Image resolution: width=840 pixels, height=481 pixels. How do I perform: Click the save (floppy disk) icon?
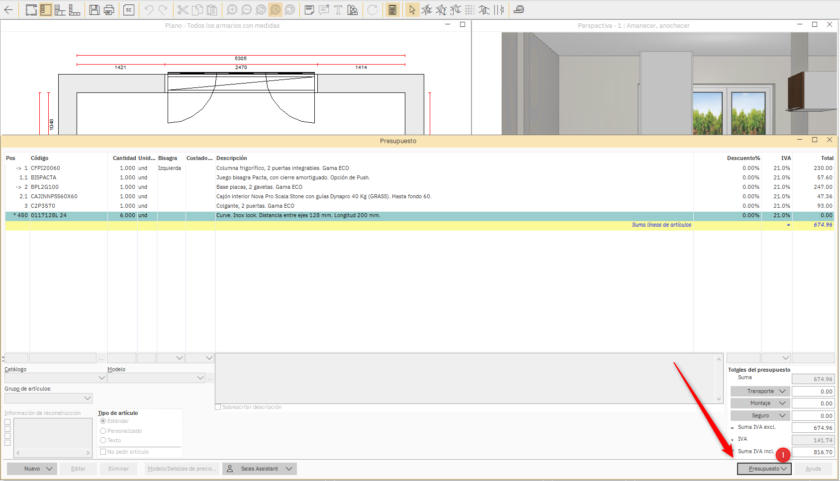[x=94, y=10]
